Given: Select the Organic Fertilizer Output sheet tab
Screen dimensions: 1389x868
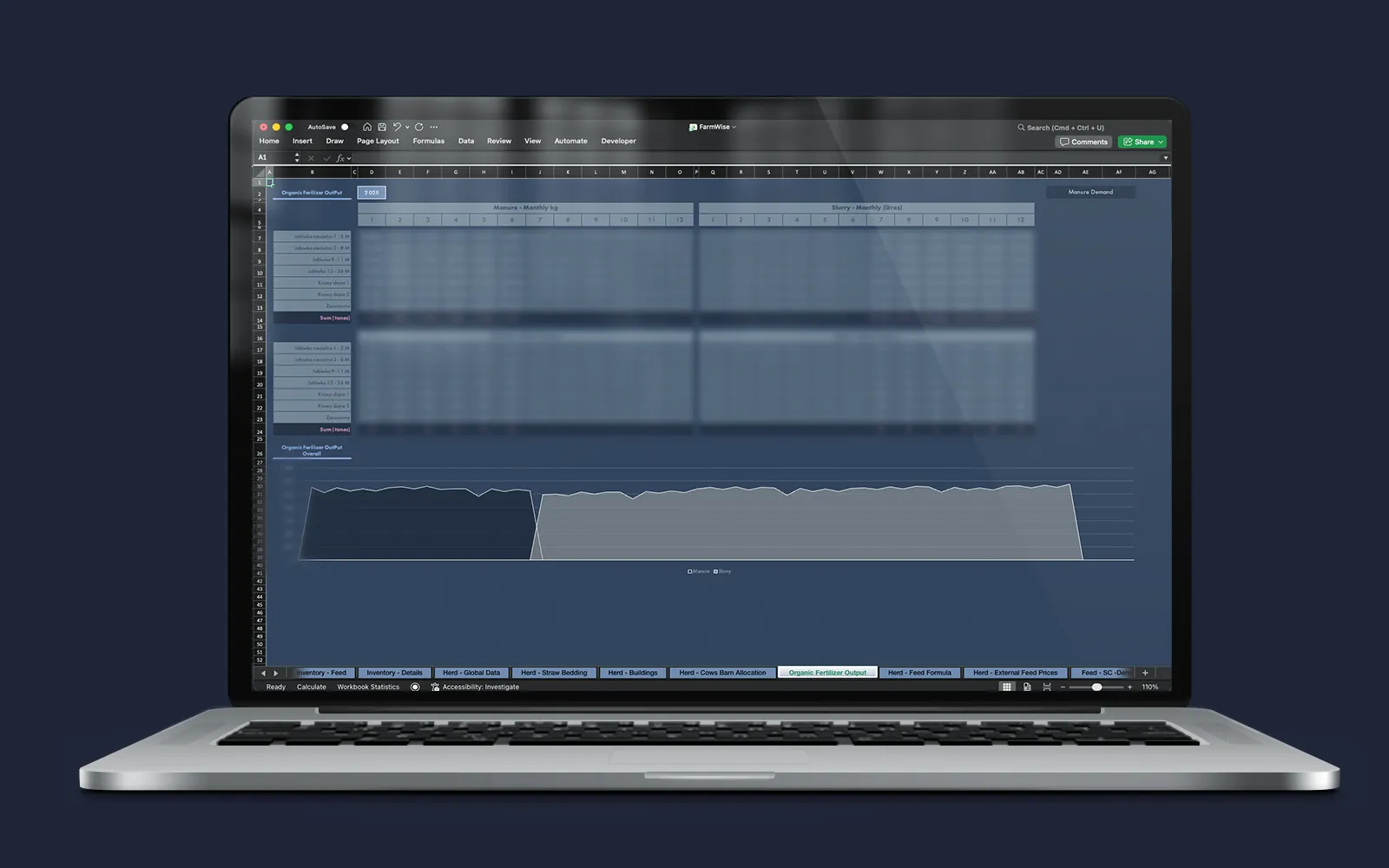Looking at the screenshot, I should pos(827,673).
